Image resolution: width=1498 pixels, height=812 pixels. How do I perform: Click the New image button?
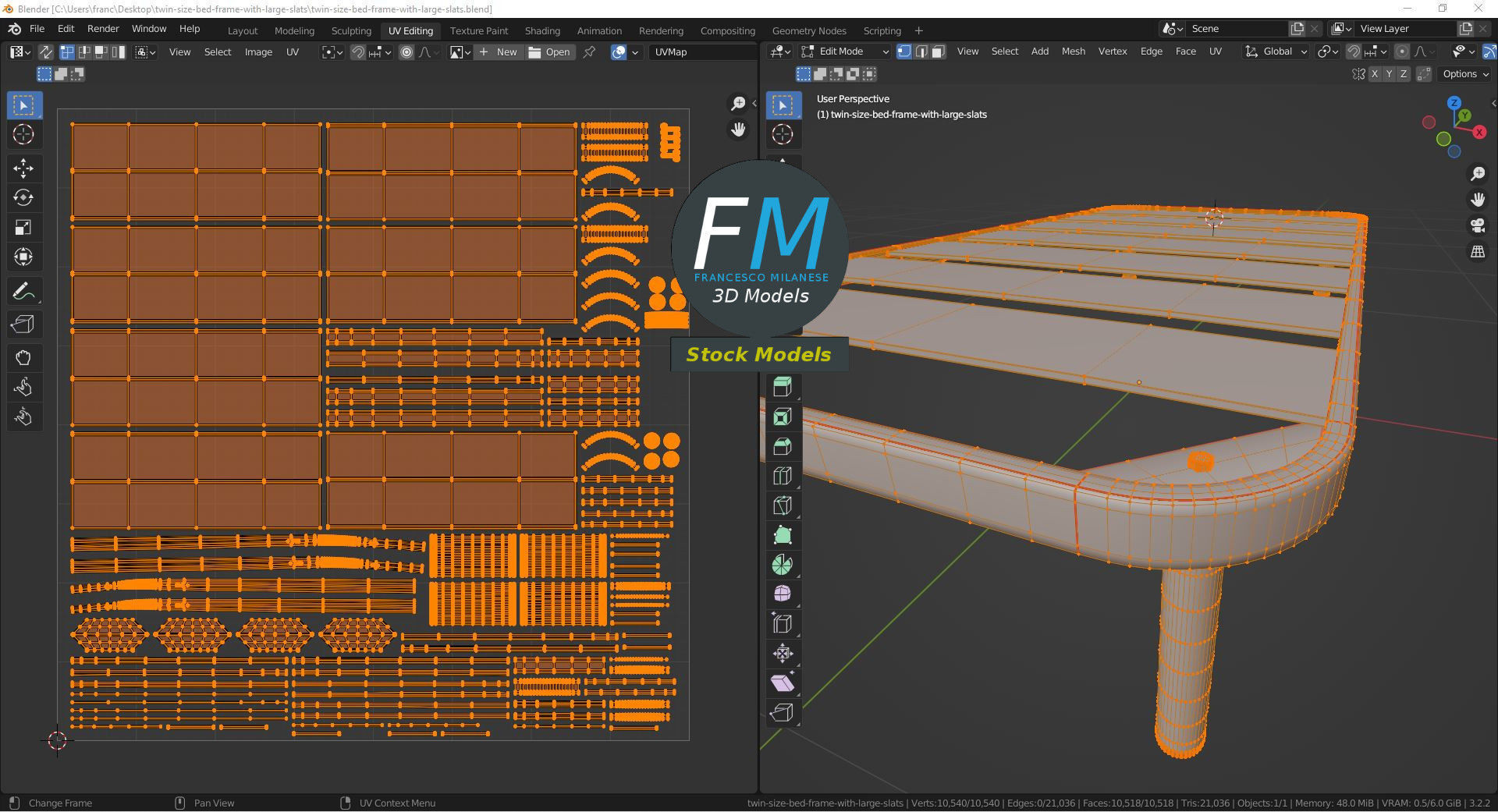pyautogui.click(x=498, y=52)
